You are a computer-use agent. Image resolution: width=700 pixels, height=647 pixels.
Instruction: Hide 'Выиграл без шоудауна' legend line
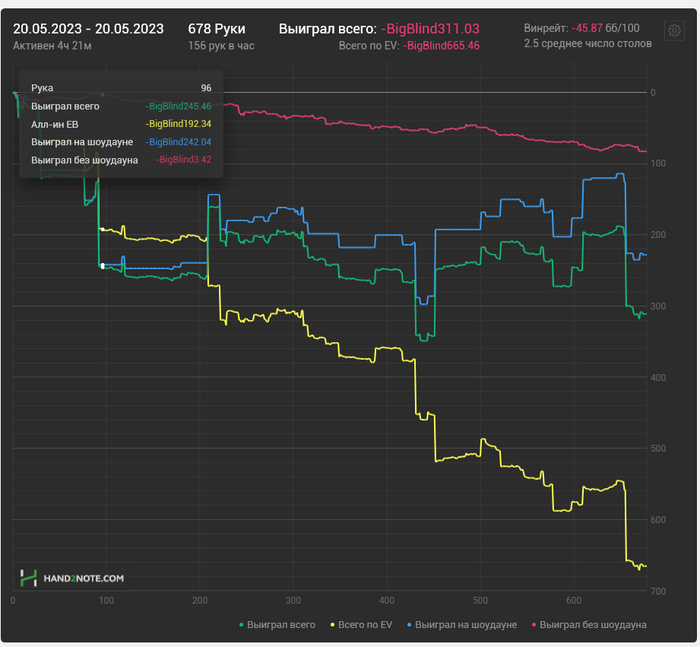point(593,625)
